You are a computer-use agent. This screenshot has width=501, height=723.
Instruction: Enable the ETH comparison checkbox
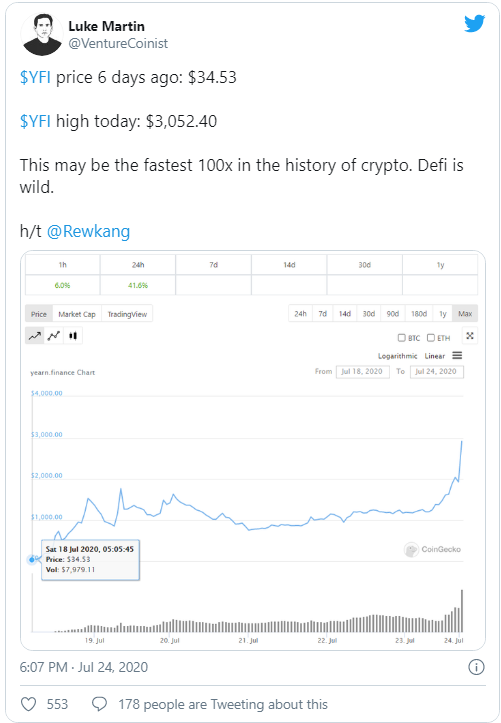click(x=430, y=338)
